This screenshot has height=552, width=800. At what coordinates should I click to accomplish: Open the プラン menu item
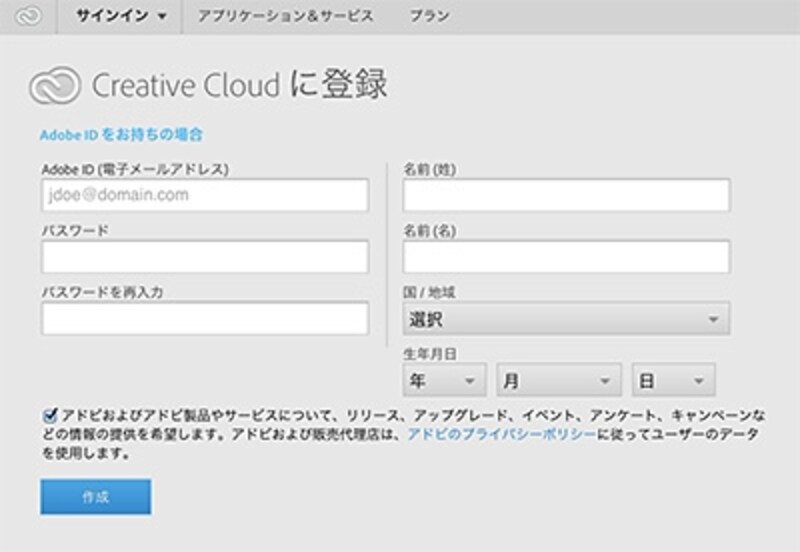tap(430, 16)
